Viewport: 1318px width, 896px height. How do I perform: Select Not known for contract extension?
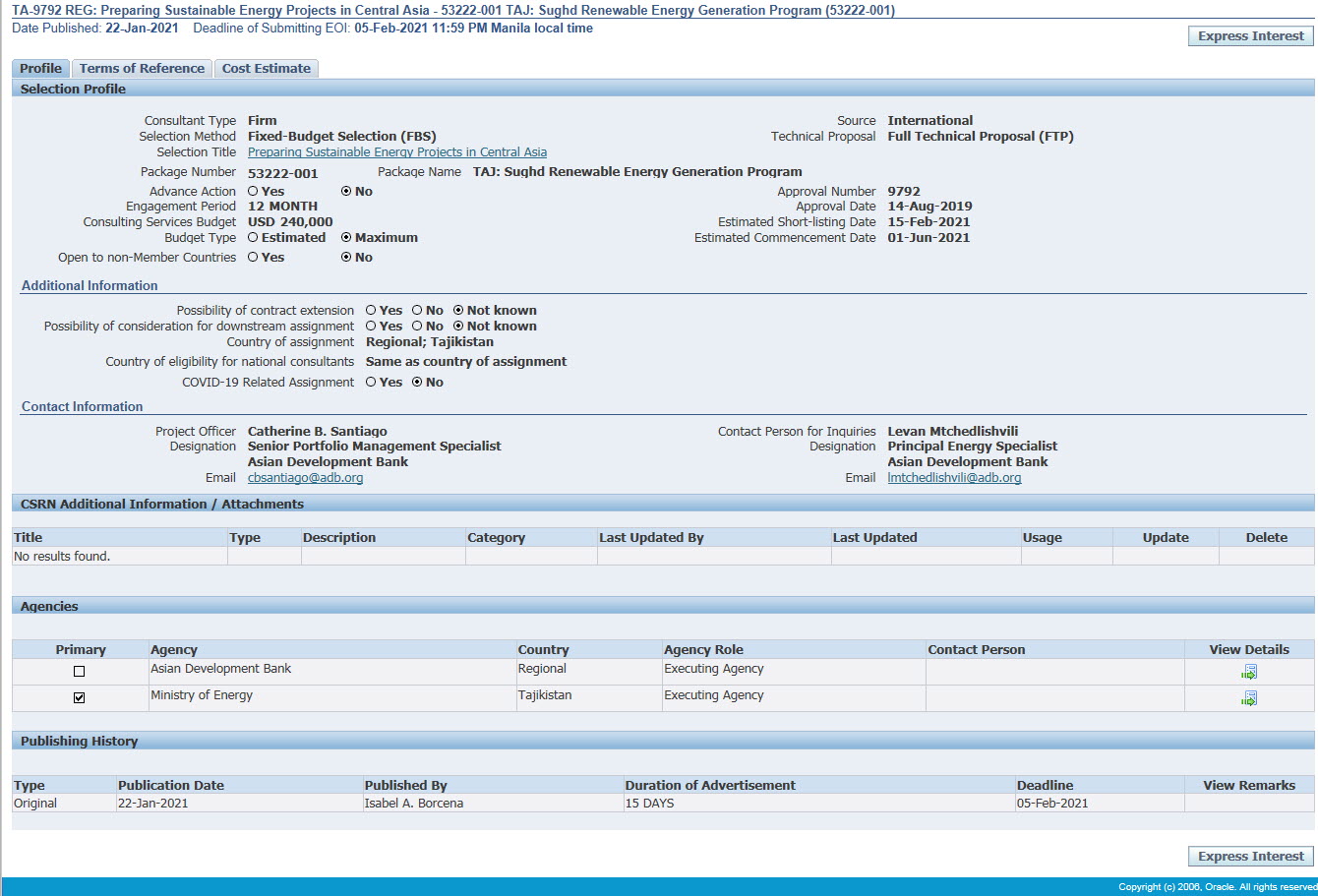point(458,311)
